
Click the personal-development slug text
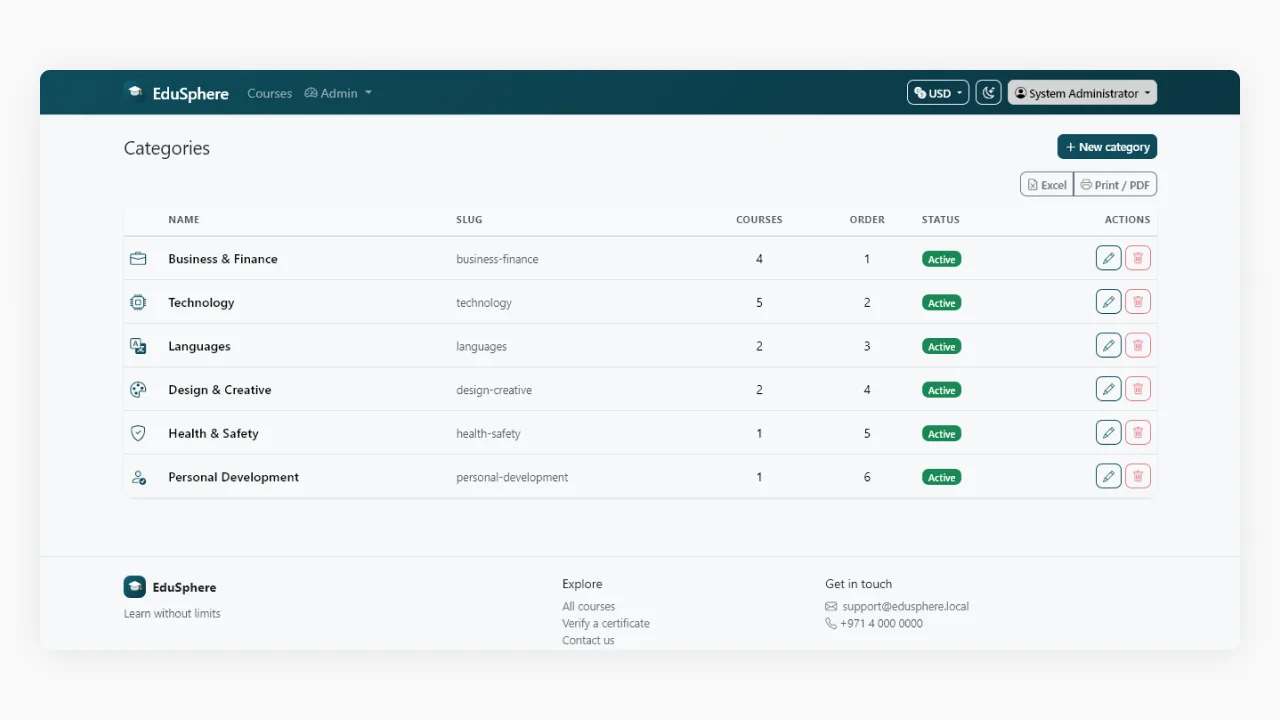[x=512, y=477]
